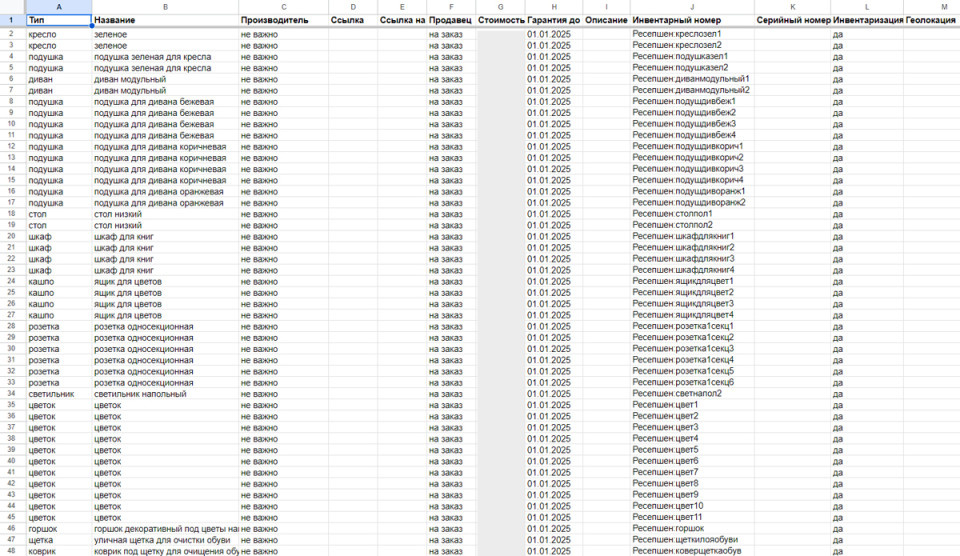Click cell 'уличная щетка для очистки обуви'
Viewport: 960px width, 556px height.
click(165, 540)
